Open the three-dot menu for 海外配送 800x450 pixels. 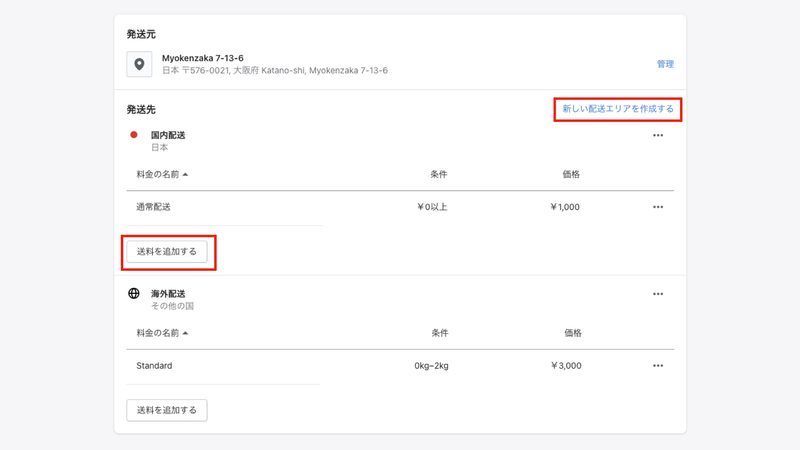pos(658,294)
